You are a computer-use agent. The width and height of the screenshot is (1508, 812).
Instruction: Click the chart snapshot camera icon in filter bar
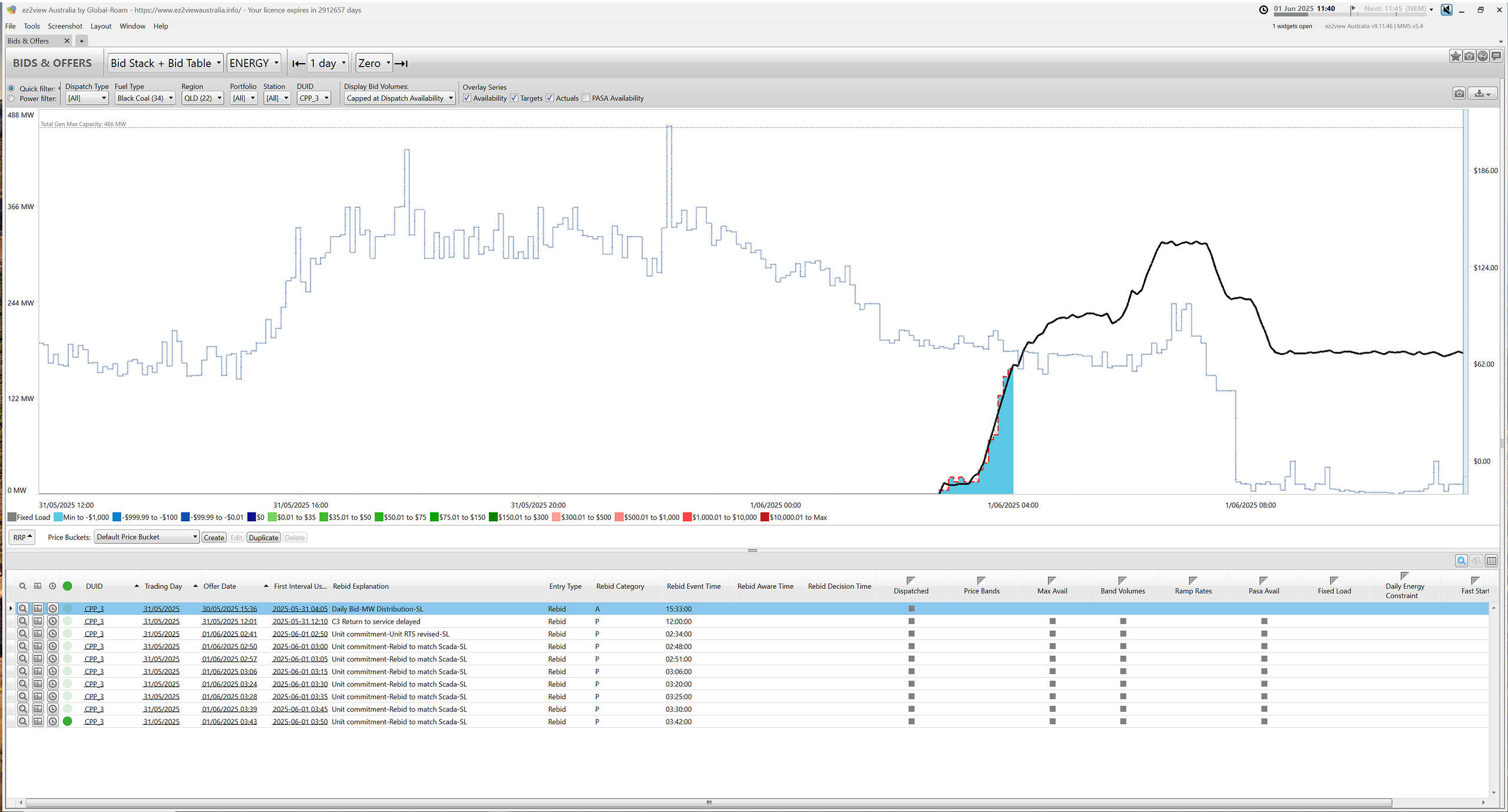click(x=1459, y=94)
